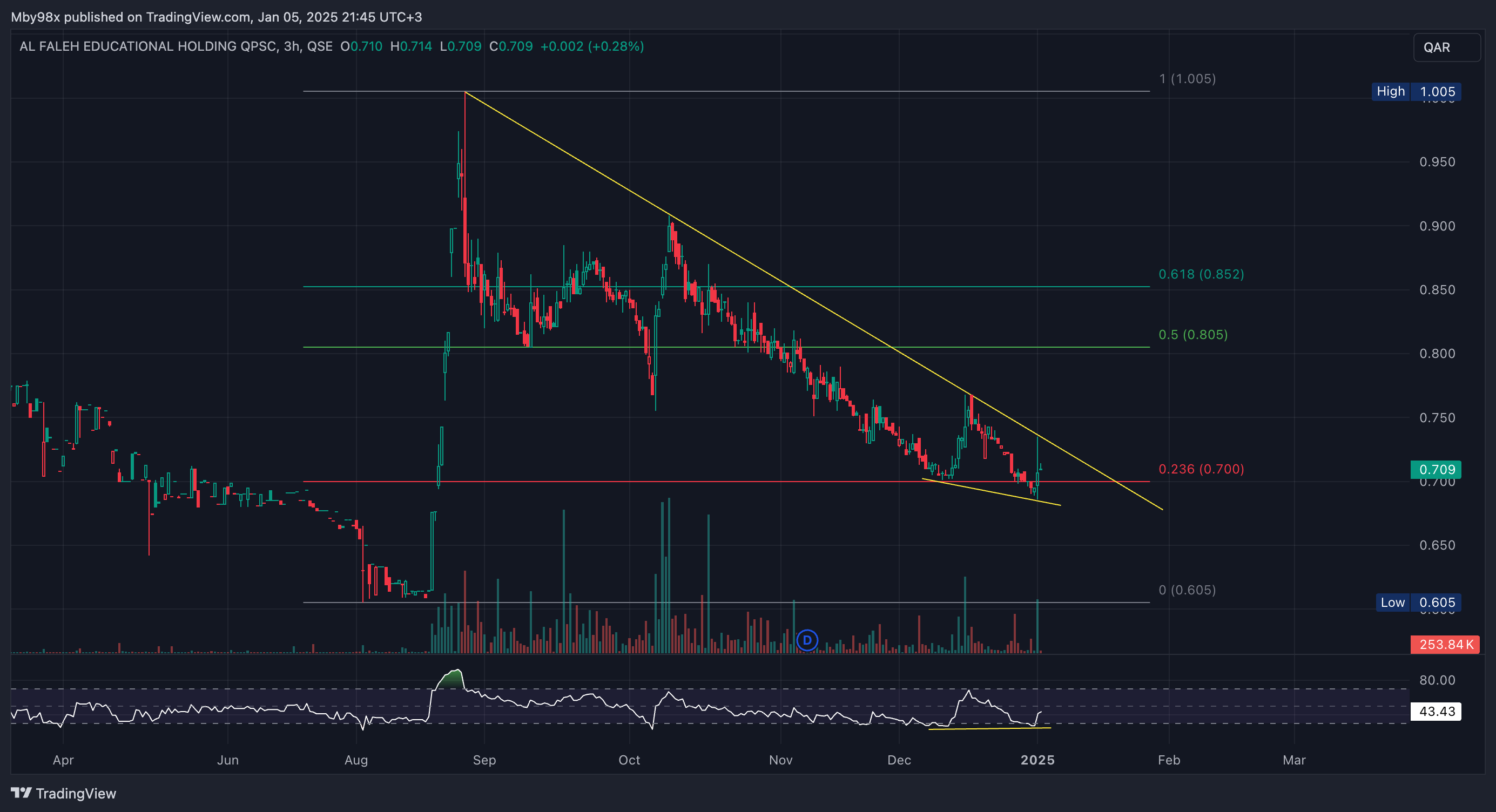
Task: Click the 80.00 RSI scale label
Action: tap(1437, 680)
